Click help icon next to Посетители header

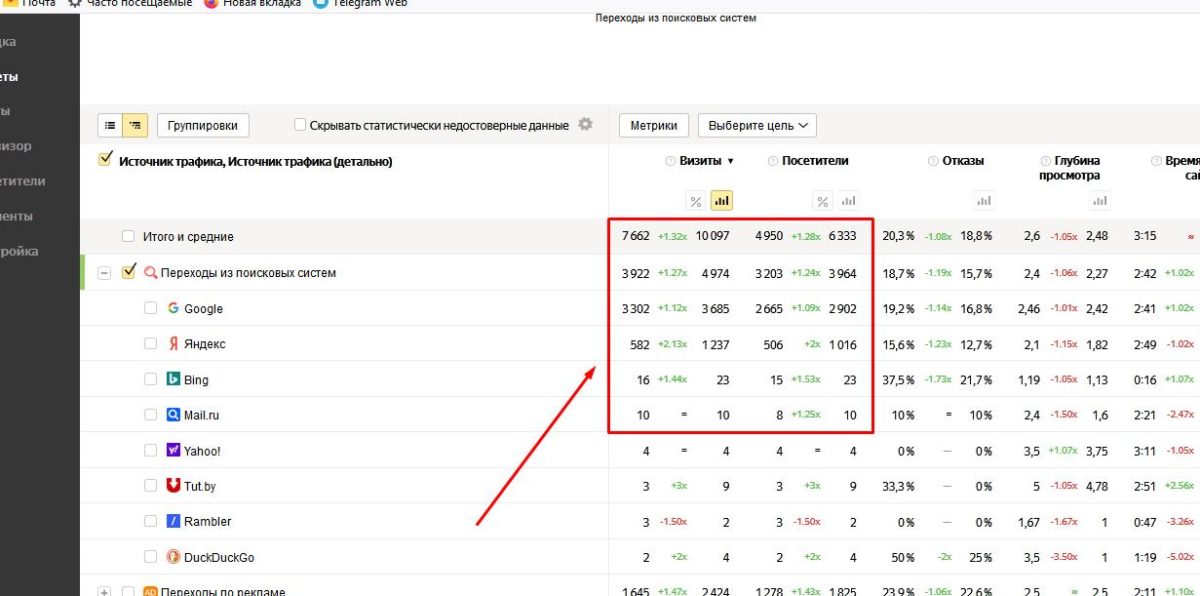[x=773, y=161]
